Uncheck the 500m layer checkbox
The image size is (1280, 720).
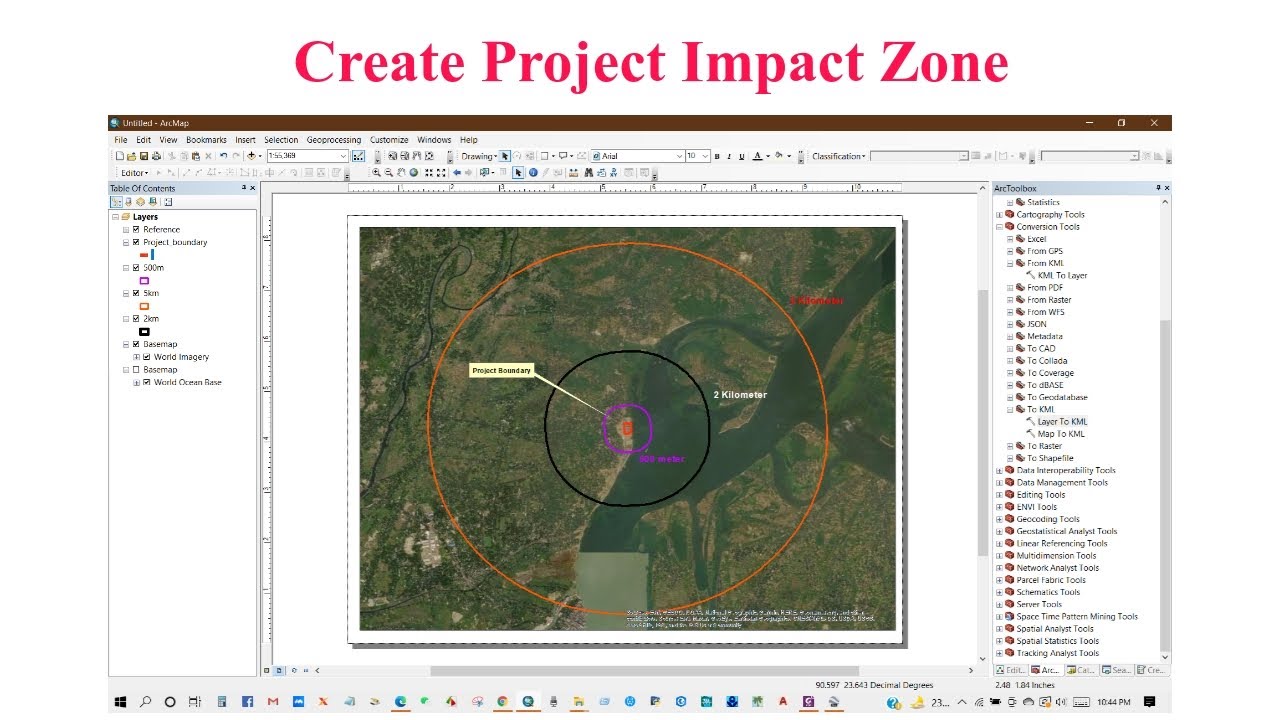[136, 268]
